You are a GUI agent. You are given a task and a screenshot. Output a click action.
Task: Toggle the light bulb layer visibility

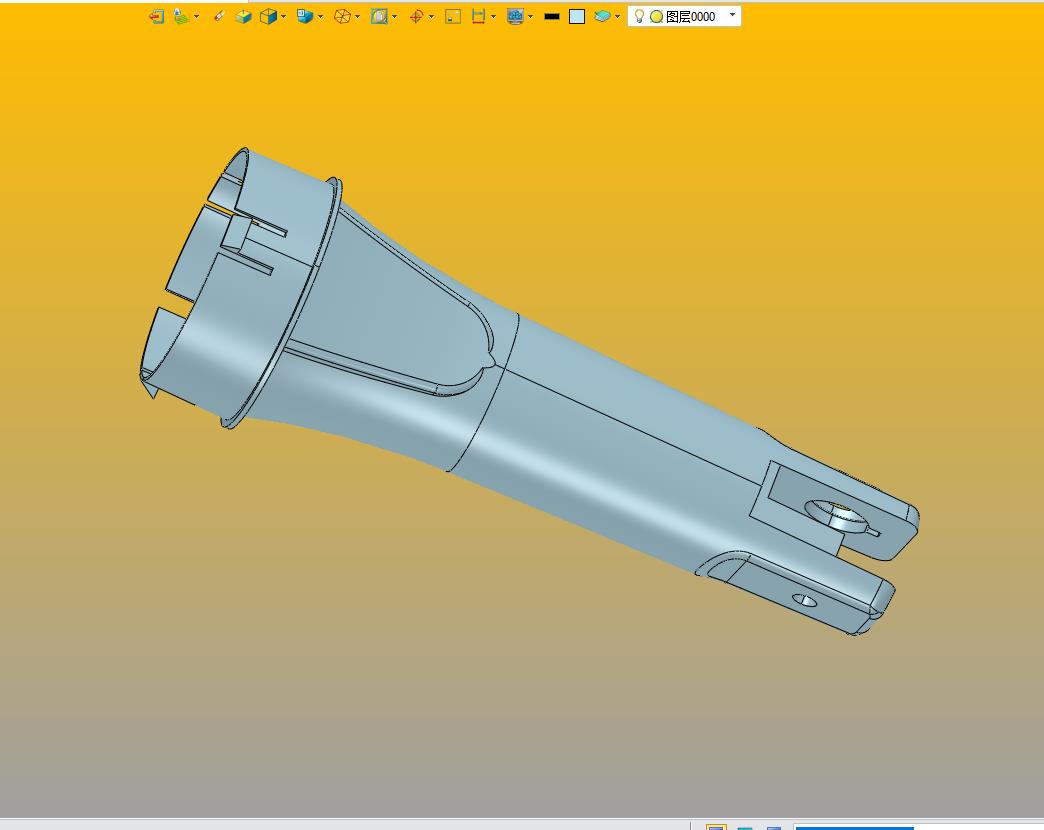pos(639,16)
